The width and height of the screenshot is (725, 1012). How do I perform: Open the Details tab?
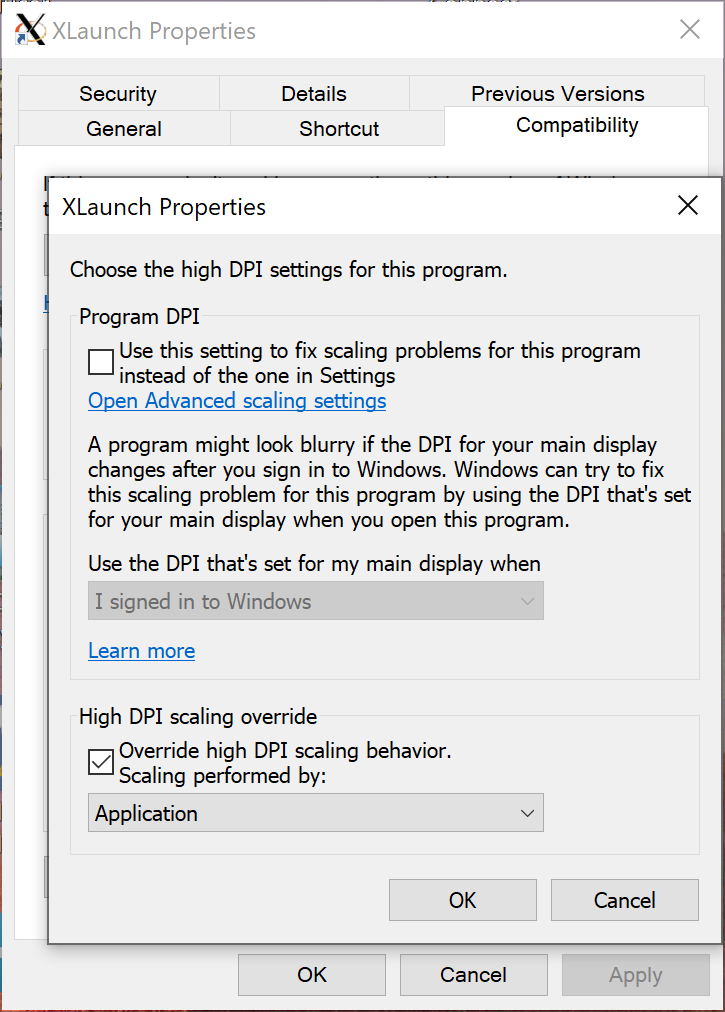click(314, 94)
